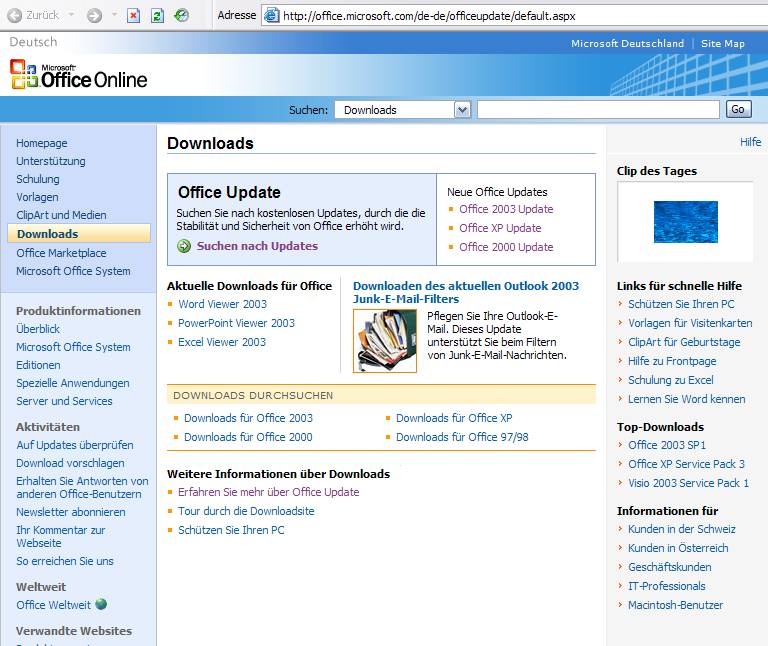
Task: Open Kunden in Österreich link
Action: [x=678, y=548]
